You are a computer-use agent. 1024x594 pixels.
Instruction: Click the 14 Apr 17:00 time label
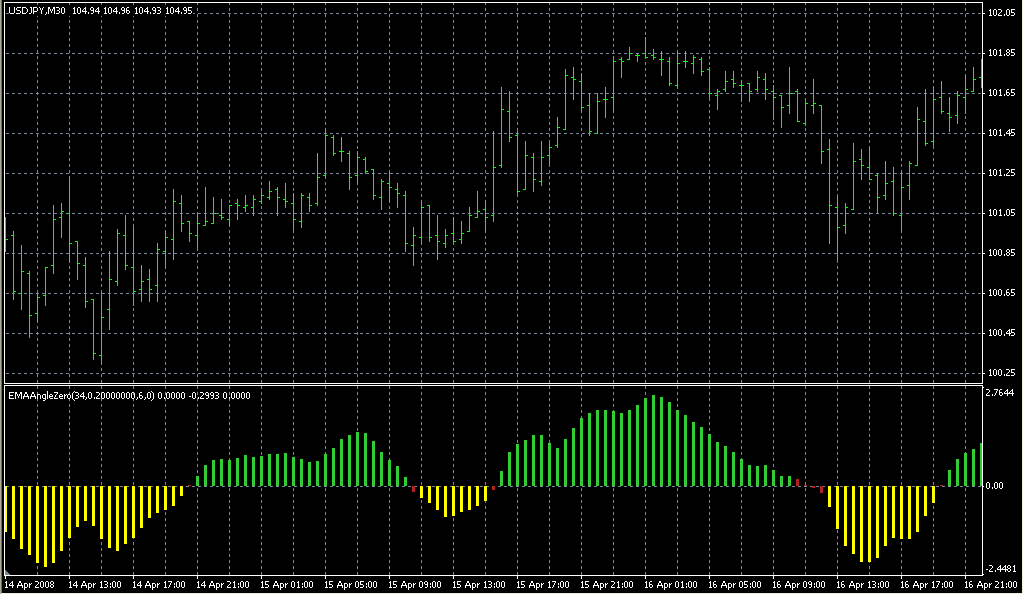[x=159, y=583]
